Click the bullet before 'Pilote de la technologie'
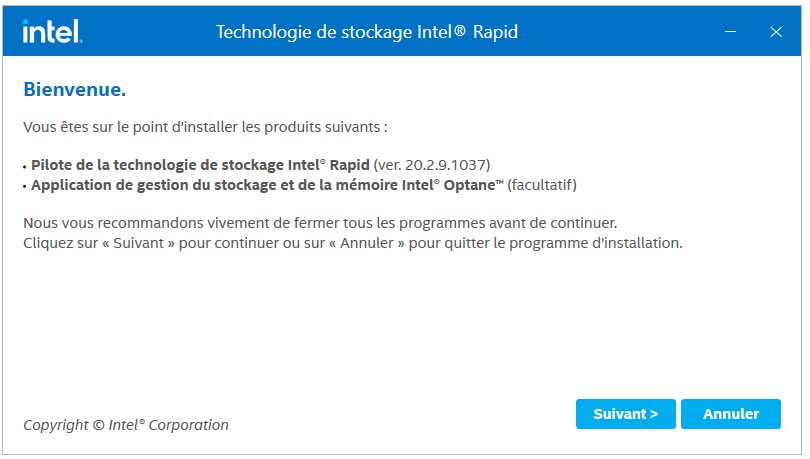The image size is (810, 459). coord(25,165)
